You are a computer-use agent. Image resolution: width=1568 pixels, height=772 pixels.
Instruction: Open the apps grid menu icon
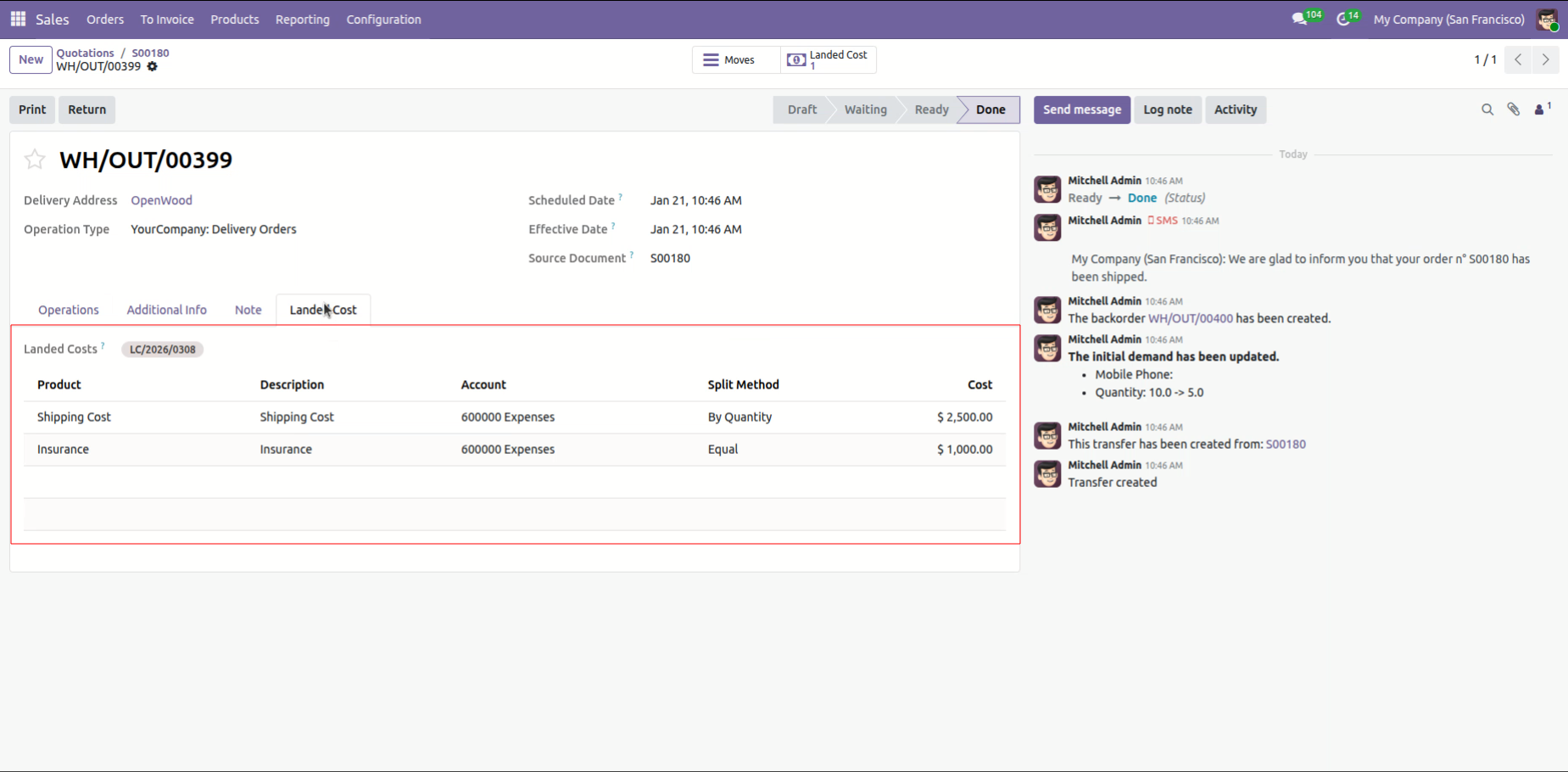coord(18,19)
